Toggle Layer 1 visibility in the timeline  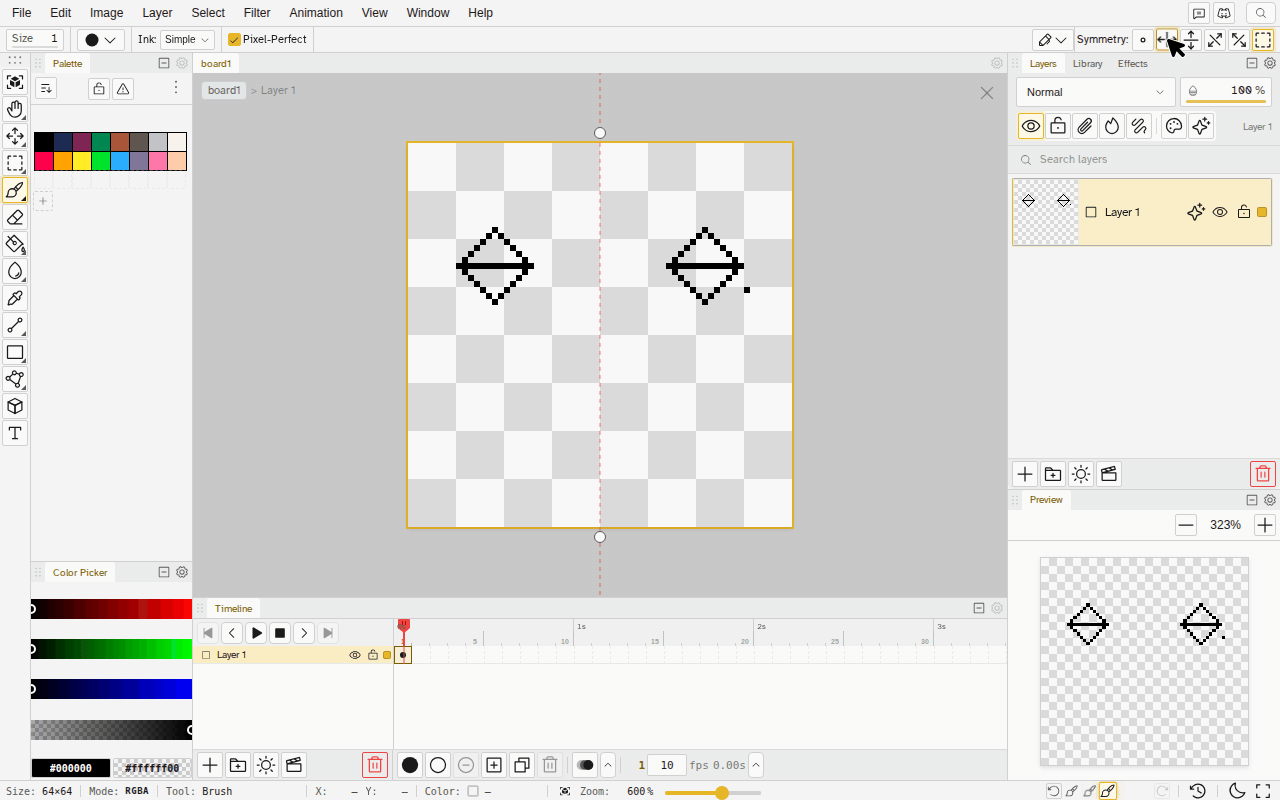pos(354,655)
